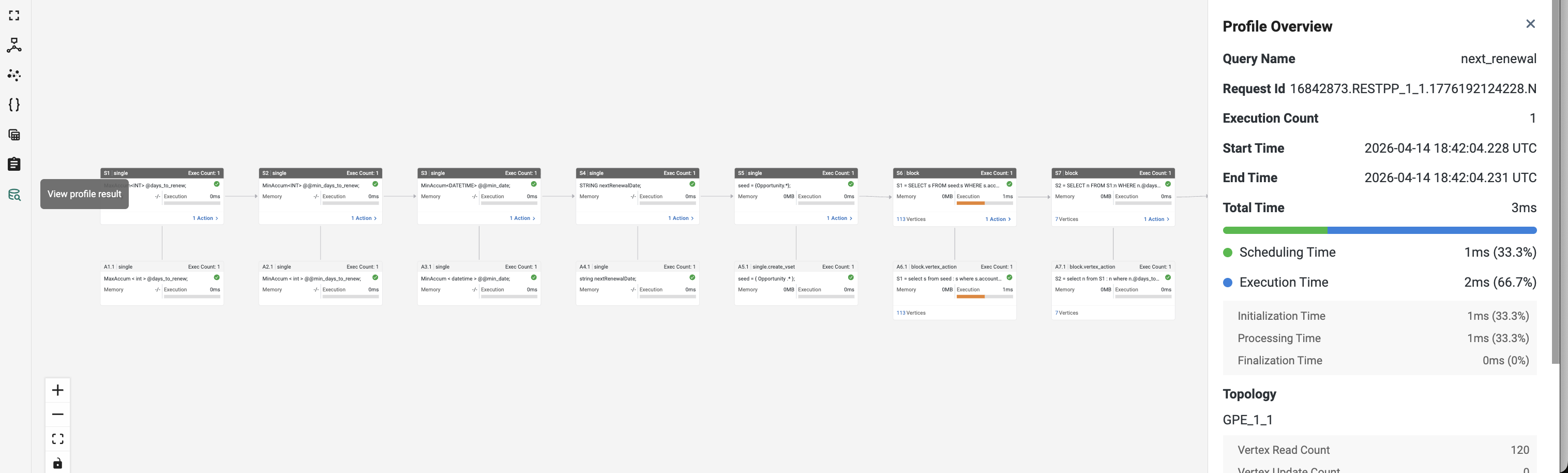Open the JSON curly braces view
The image size is (1568, 473).
click(14, 105)
